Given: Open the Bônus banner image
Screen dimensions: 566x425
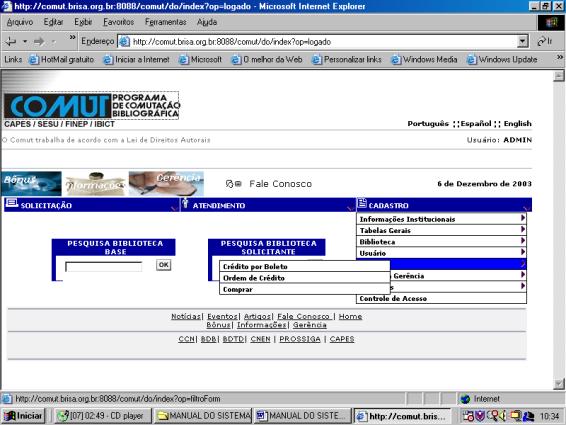Looking at the screenshot, I should coord(31,184).
